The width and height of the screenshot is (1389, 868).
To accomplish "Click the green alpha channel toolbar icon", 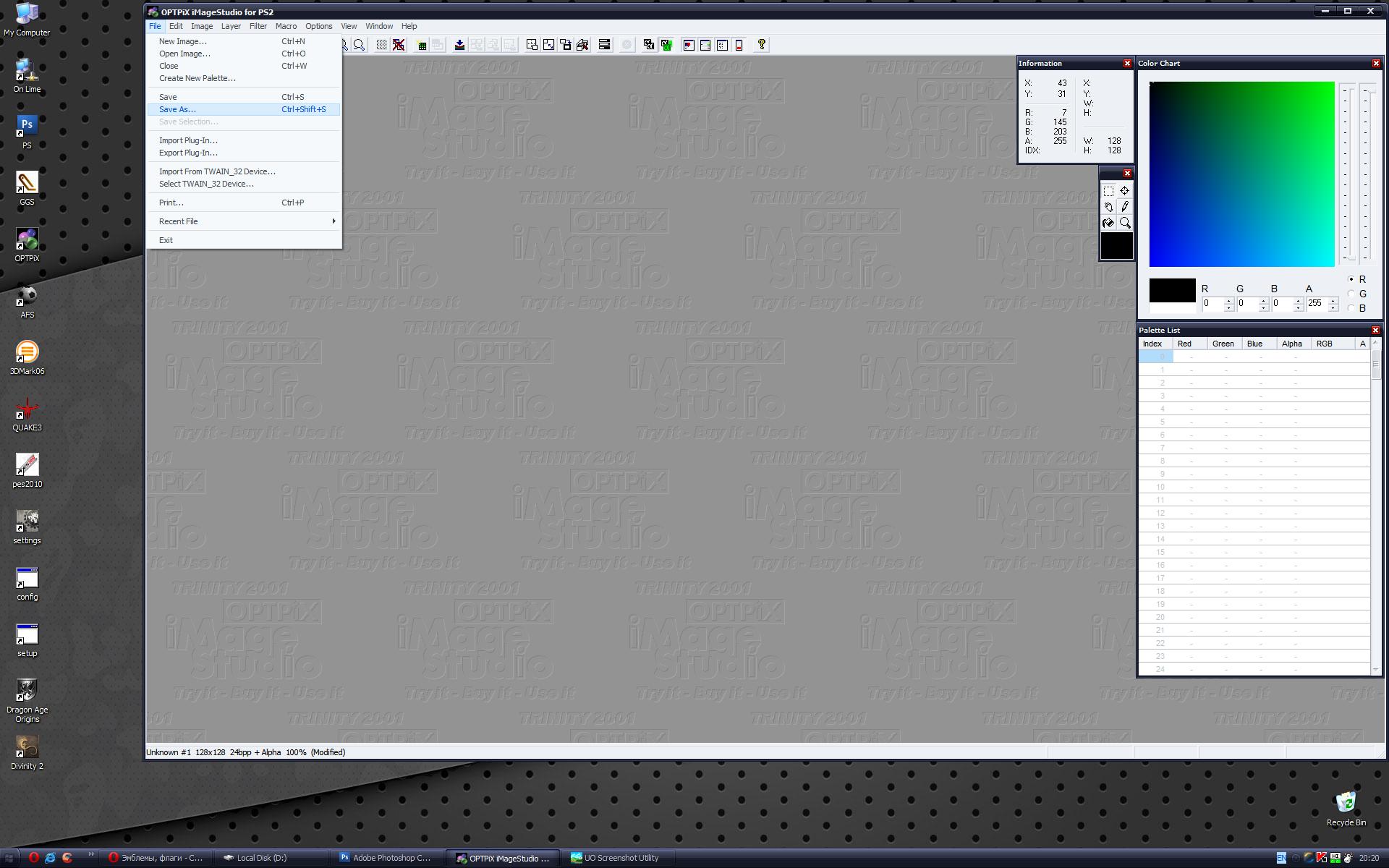I will pos(666,45).
